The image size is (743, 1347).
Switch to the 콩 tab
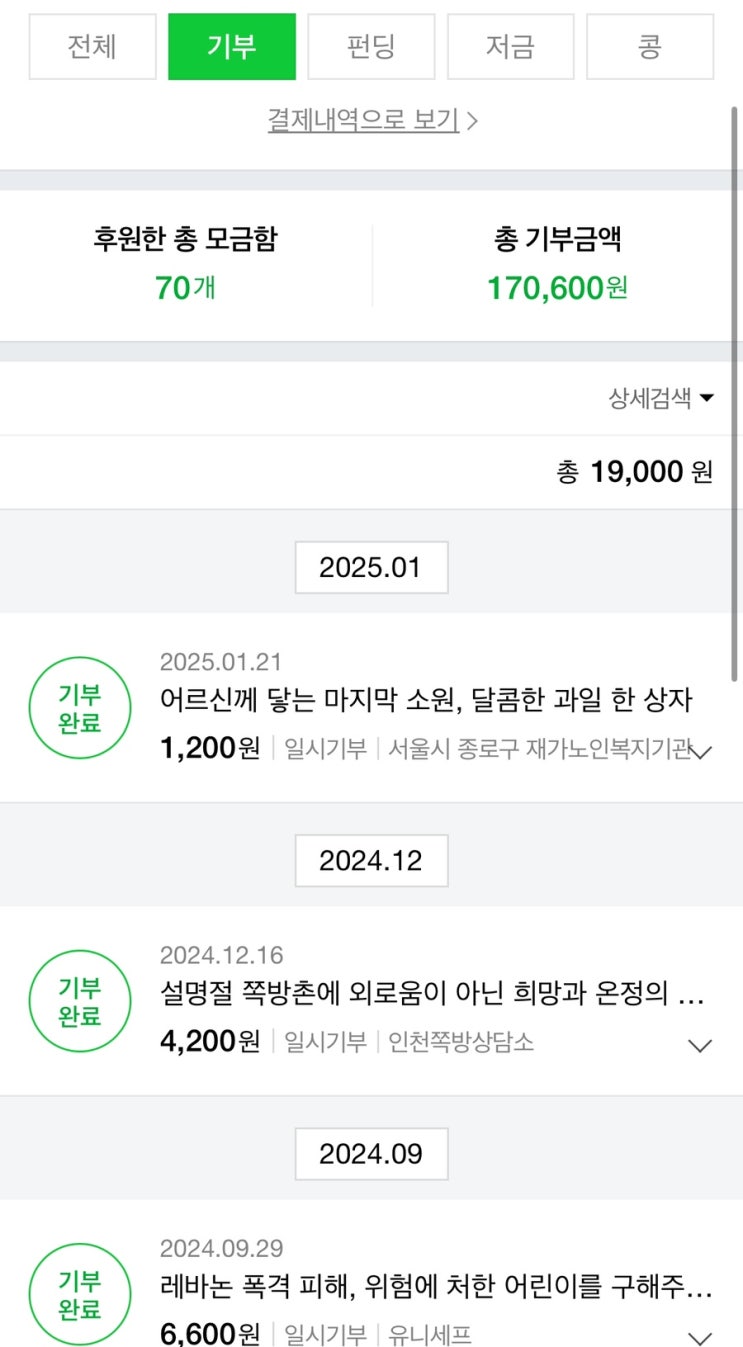point(650,47)
